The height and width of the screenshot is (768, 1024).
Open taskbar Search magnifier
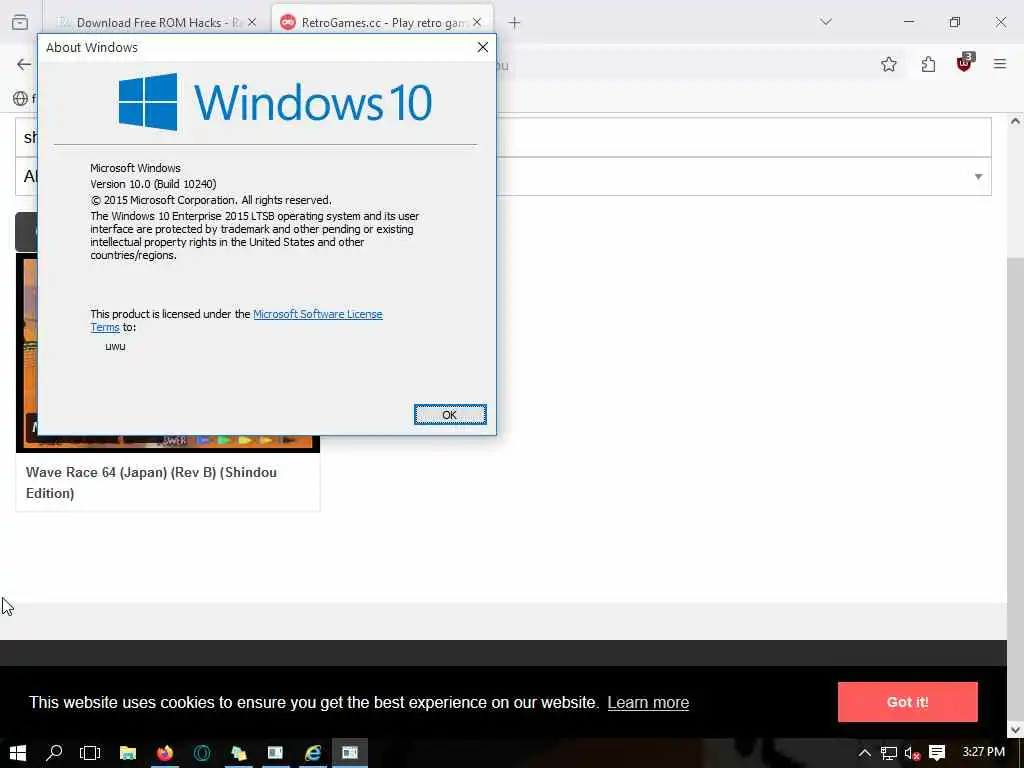tap(54, 753)
